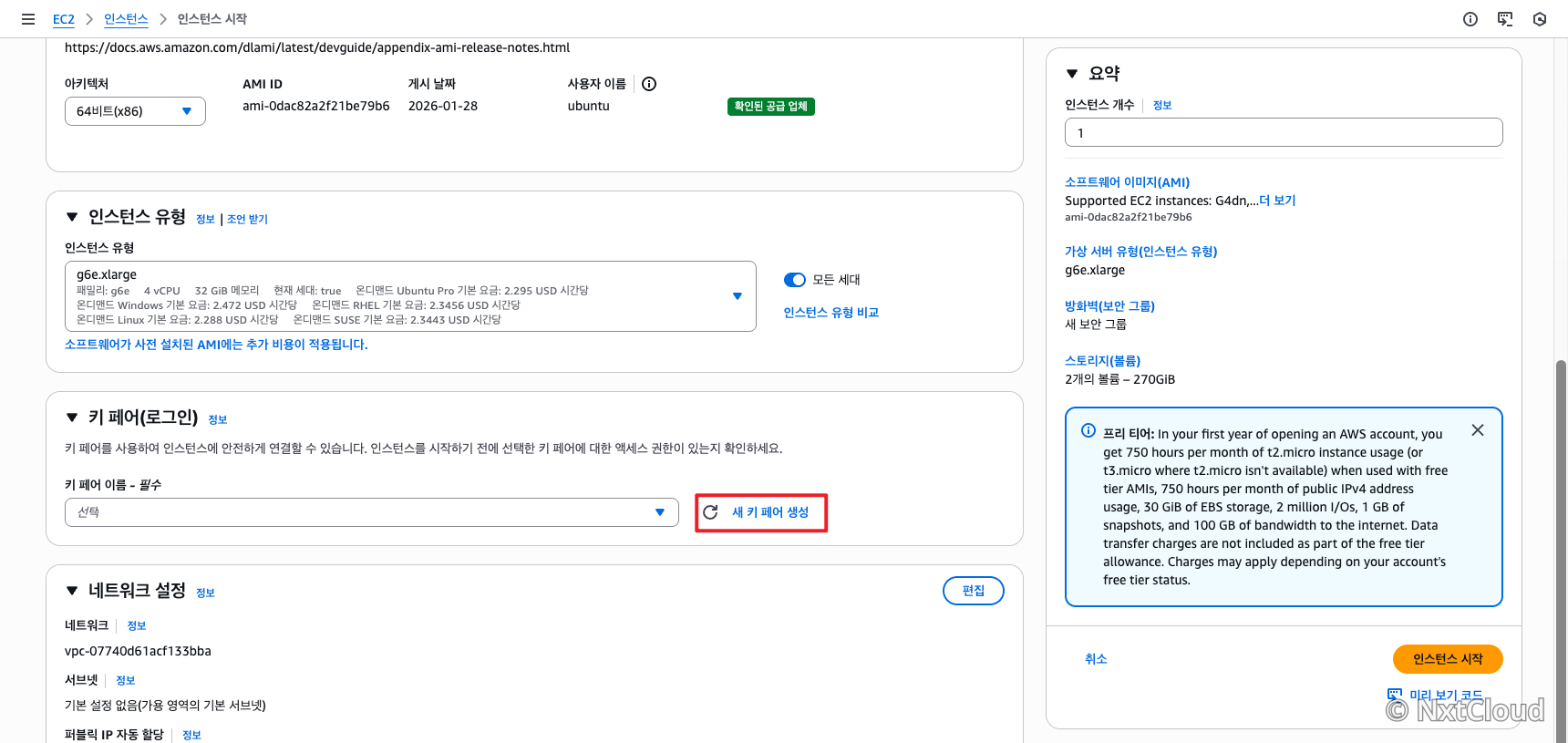Collapse the 요약 summary panel
The width and height of the screenshot is (1568, 743).
point(1072,74)
